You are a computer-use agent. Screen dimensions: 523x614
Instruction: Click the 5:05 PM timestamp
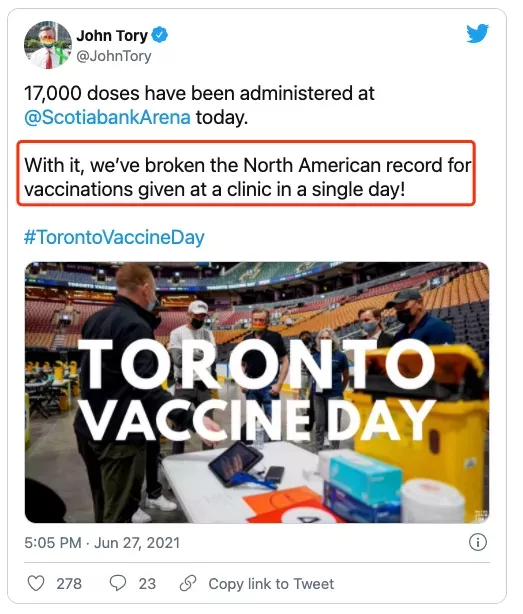53,543
